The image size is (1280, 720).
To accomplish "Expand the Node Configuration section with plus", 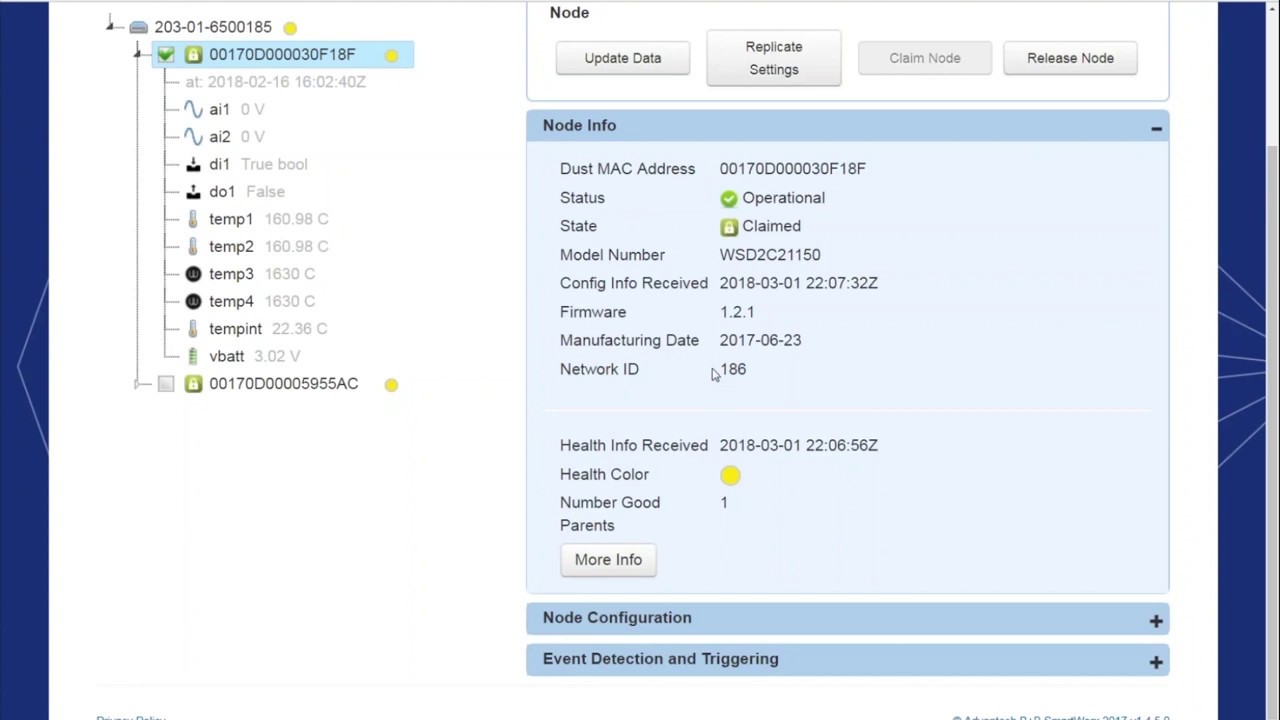I will (x=1156, y=621).
